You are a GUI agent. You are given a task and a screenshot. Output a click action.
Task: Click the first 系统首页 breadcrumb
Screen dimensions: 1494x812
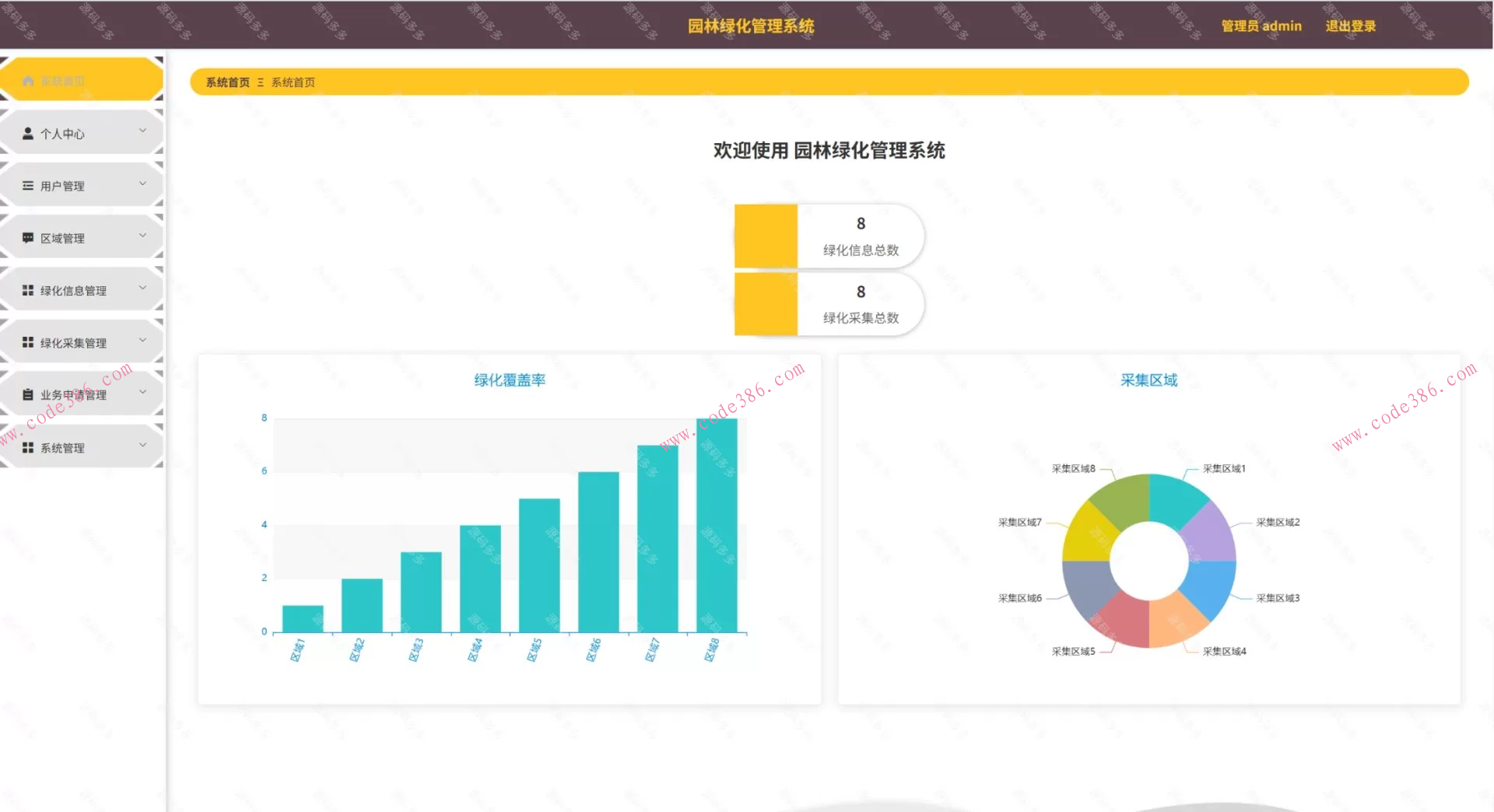pyautogui.click(x=228, y=82)
